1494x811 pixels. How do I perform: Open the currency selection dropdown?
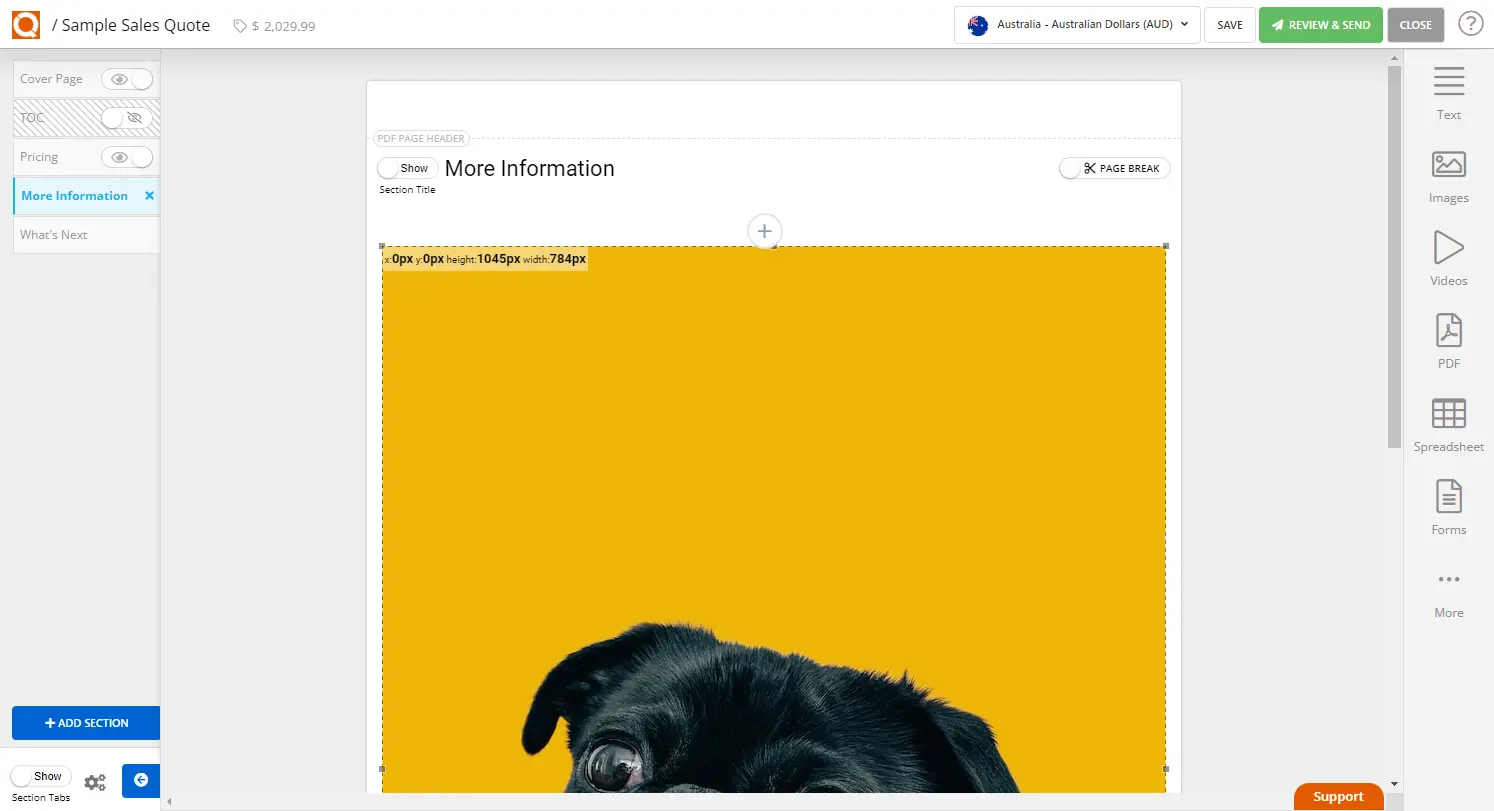tap(1076, 24)
